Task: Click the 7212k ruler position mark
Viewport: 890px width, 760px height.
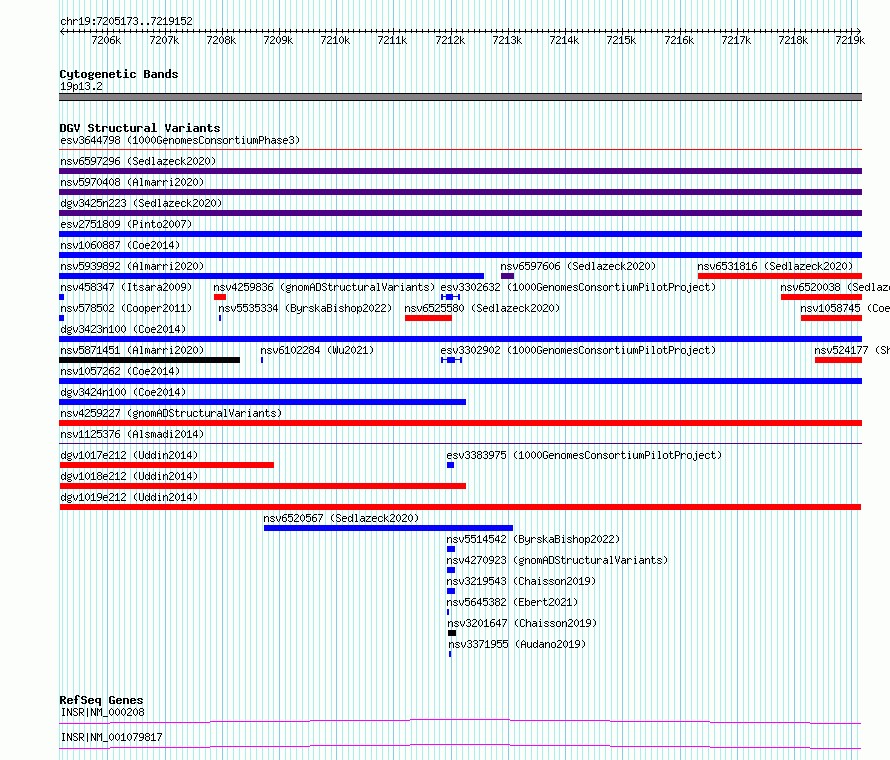Action: [450, 40]
